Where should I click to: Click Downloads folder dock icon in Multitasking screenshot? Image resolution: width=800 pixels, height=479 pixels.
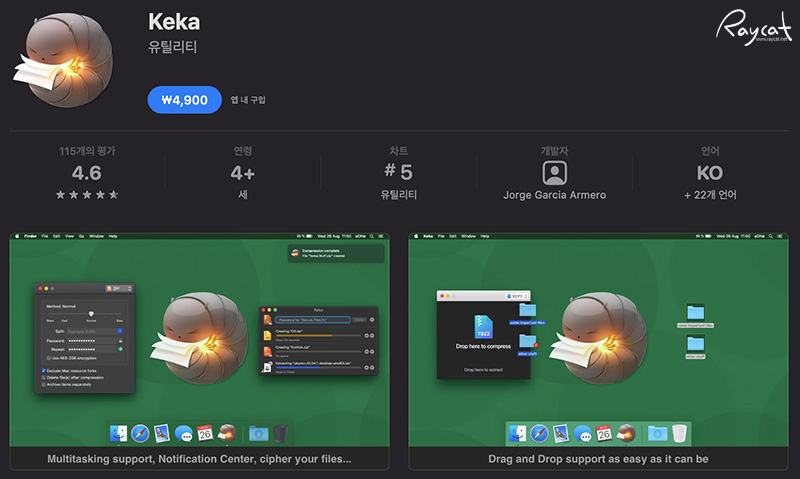tap(259, 434)
